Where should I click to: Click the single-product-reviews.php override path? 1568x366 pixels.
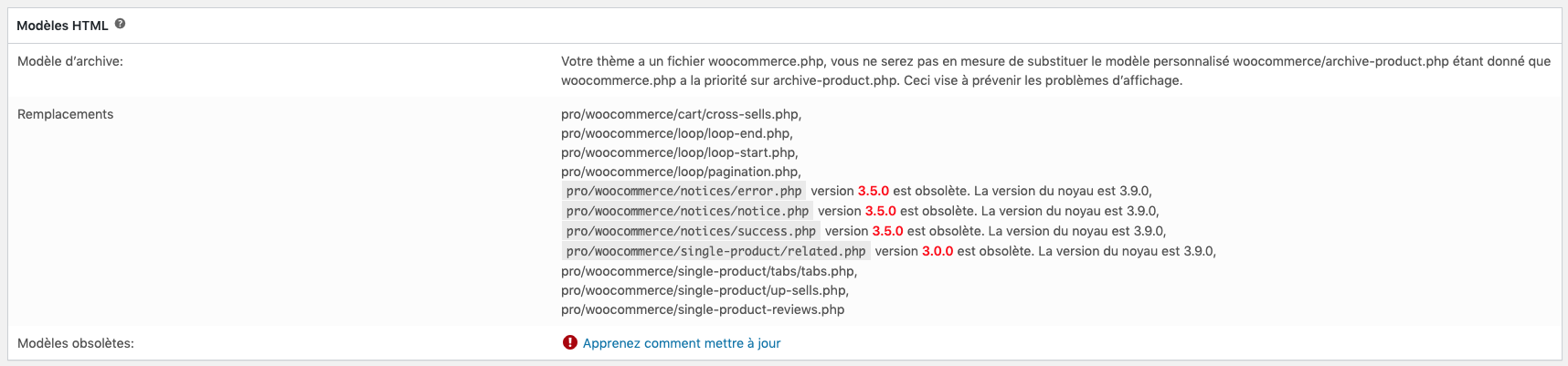[703, 309]
